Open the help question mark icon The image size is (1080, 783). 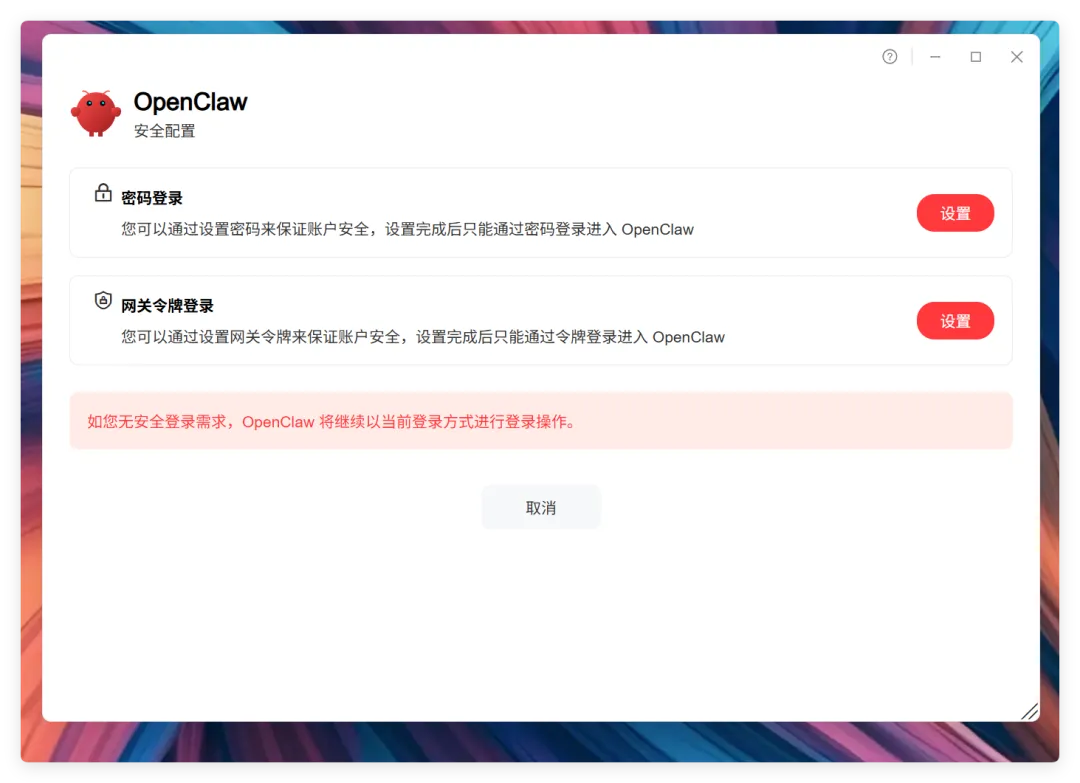pyautogui.click(x=889, y=56)
